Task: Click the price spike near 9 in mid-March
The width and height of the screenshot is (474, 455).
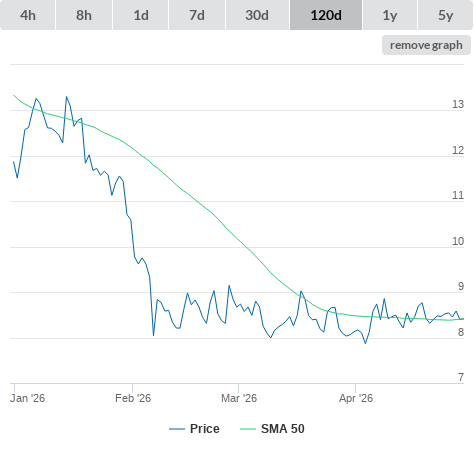Action: (x=301, y=291)
